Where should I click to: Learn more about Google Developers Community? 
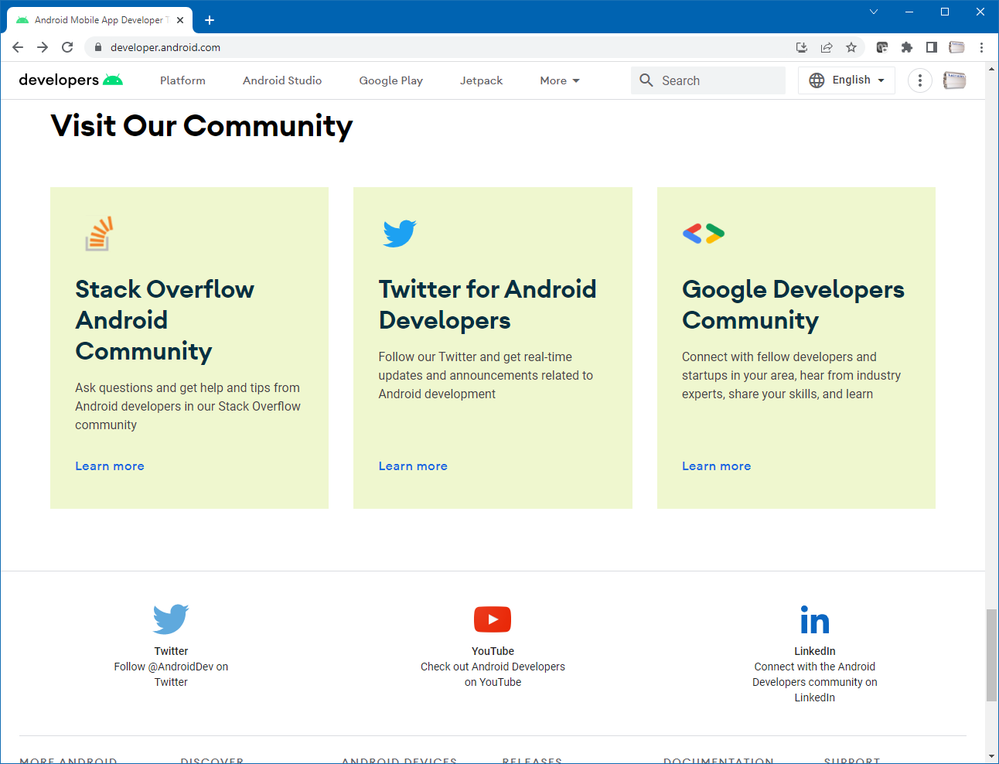716,466
